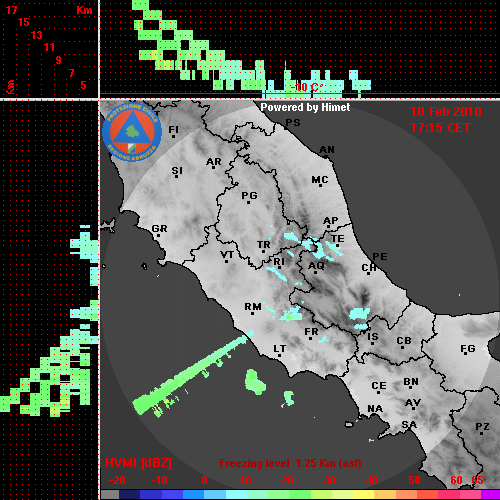Select the date label '10 Feb 2010'
Screen dimensions: 500x500
coord(446,112)
